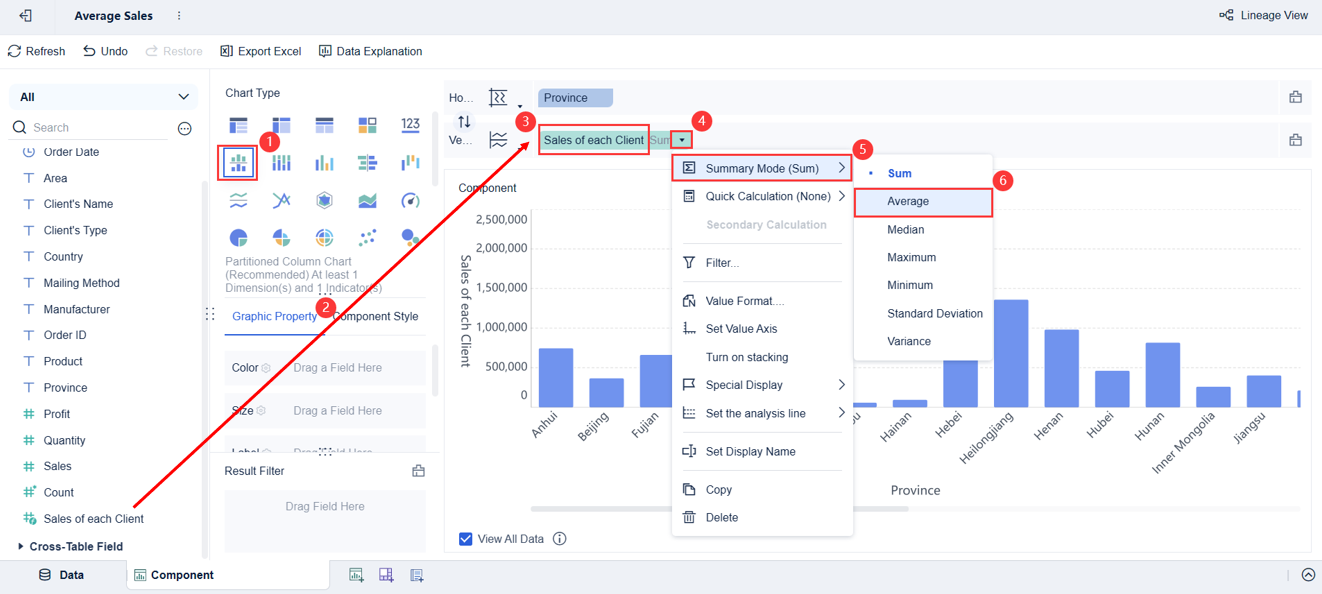Select the area chart type icon
Screen dimensions: 1322x594
click(x=369, y=200)
